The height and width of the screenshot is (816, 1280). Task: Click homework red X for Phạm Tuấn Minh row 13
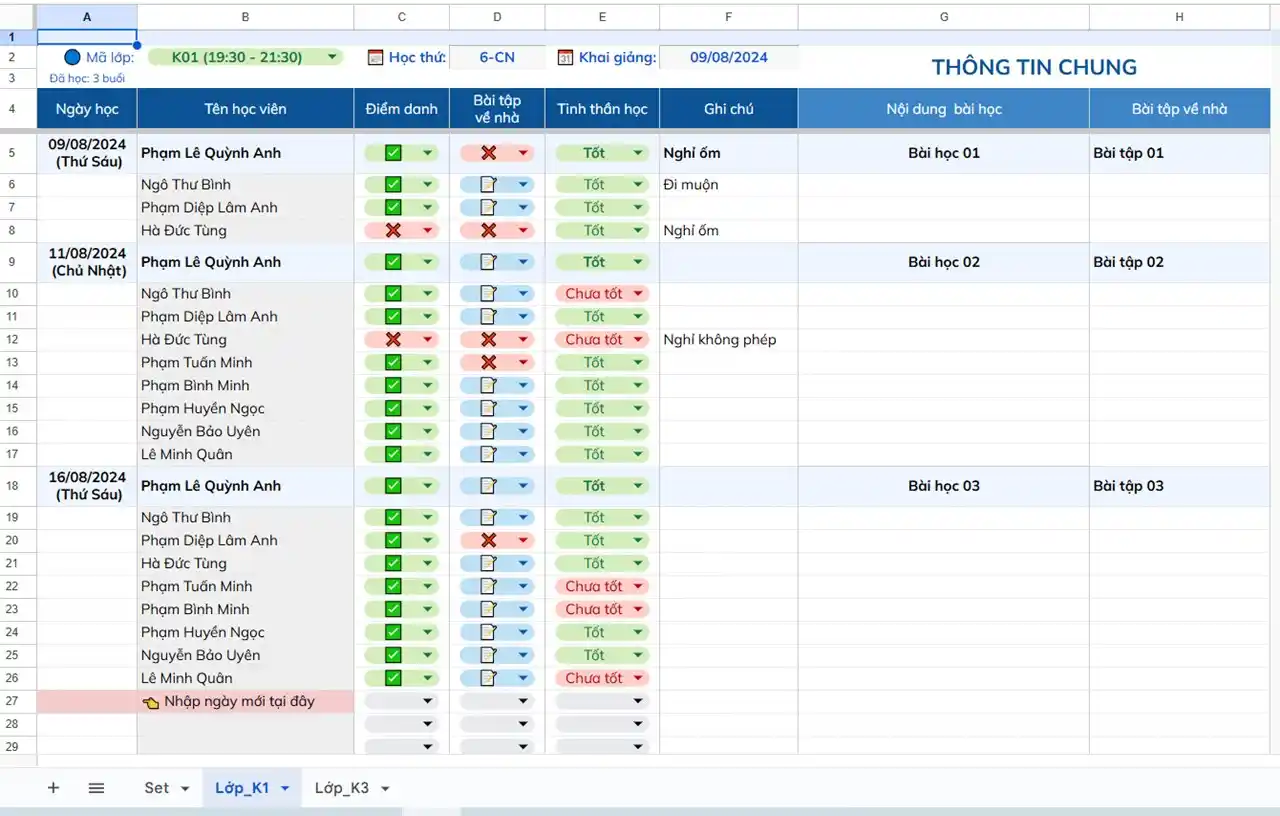point(488,362)
